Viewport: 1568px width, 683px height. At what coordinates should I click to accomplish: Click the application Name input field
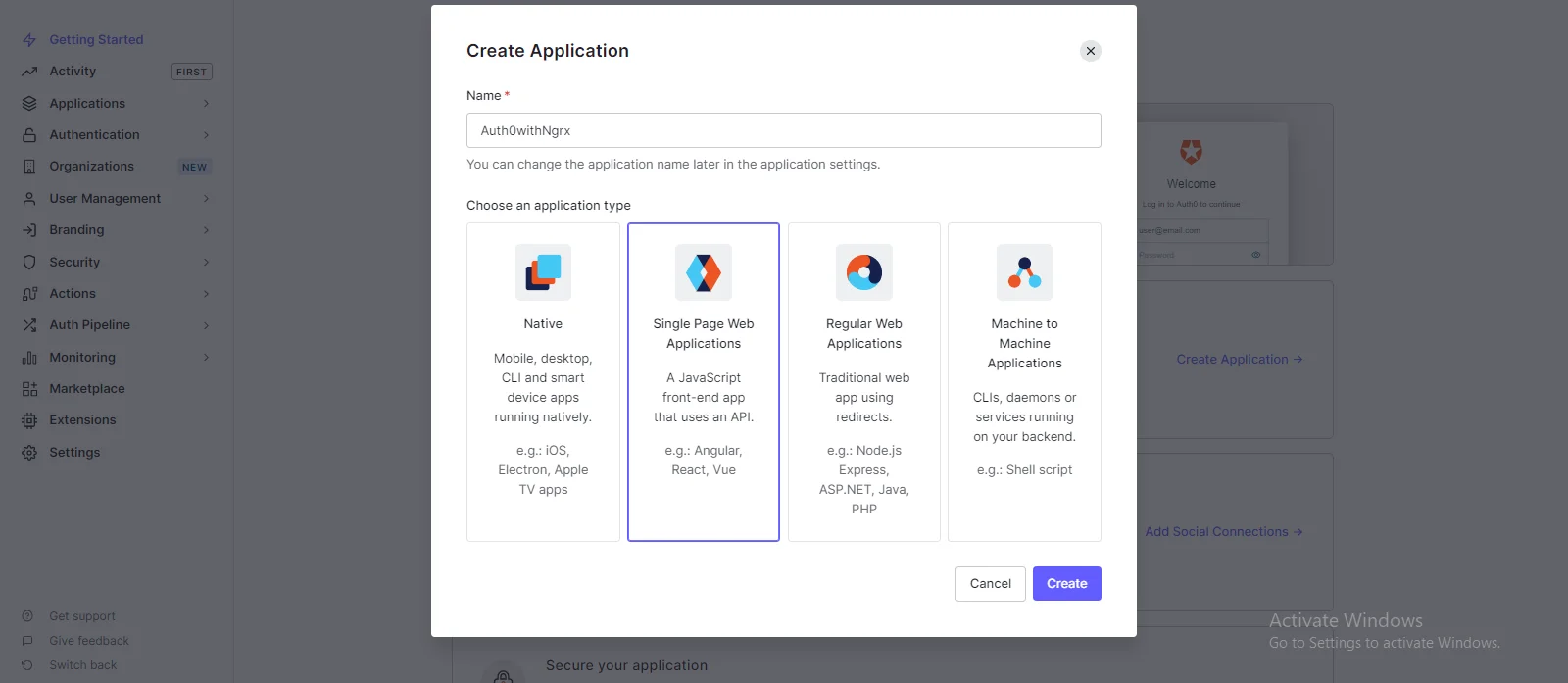point(784,130)
